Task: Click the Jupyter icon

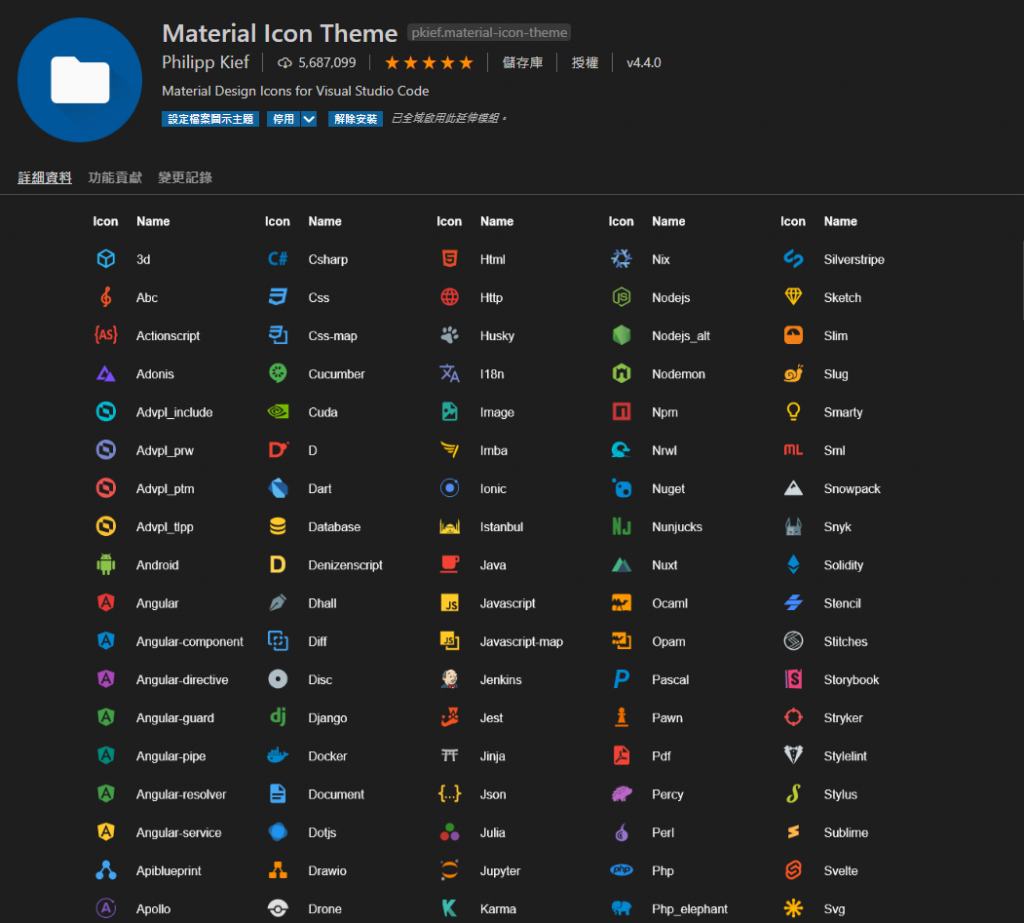Action: point(449,870)
